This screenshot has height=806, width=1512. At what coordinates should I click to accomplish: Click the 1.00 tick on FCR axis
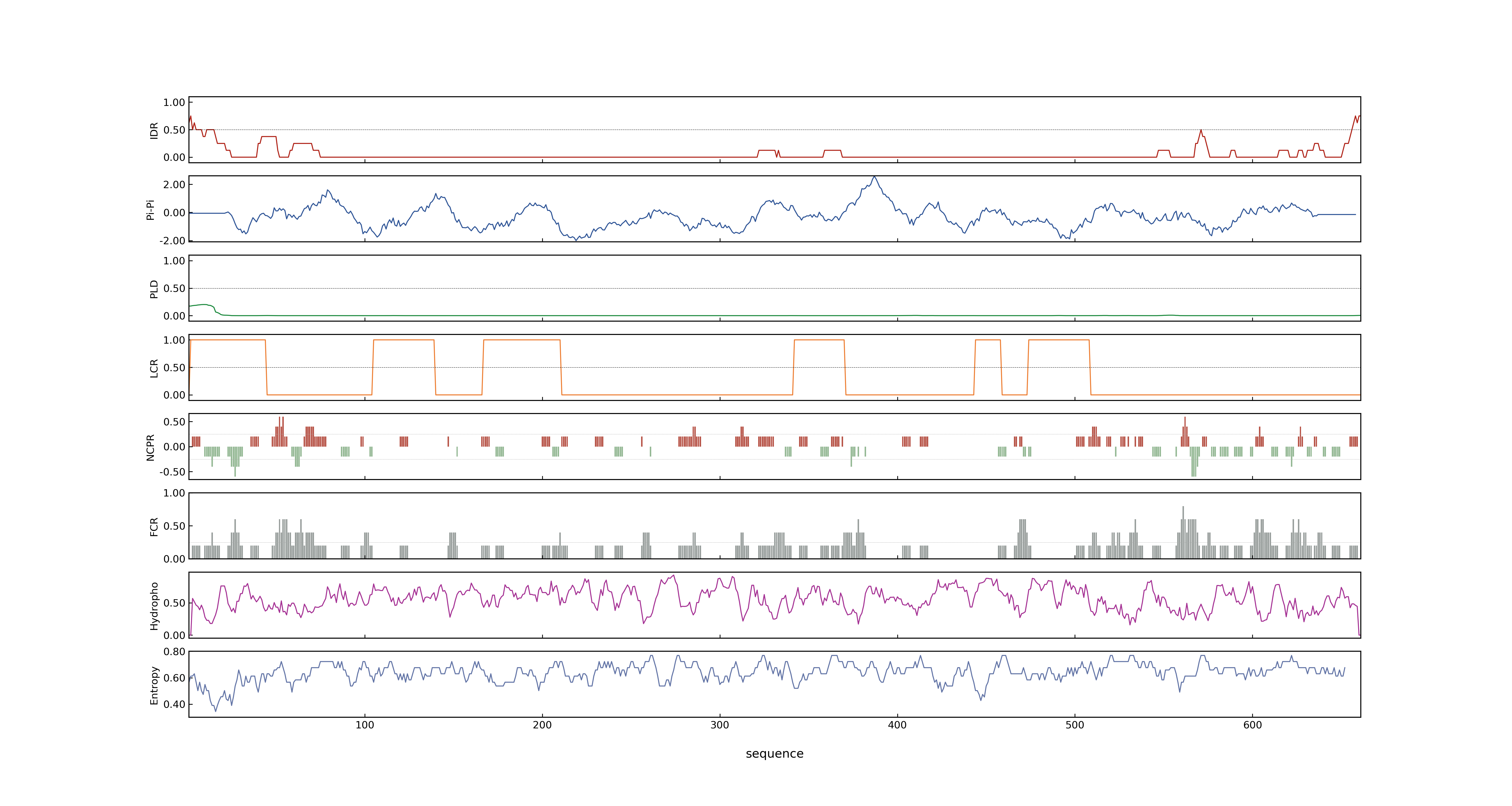coord(174,493)
